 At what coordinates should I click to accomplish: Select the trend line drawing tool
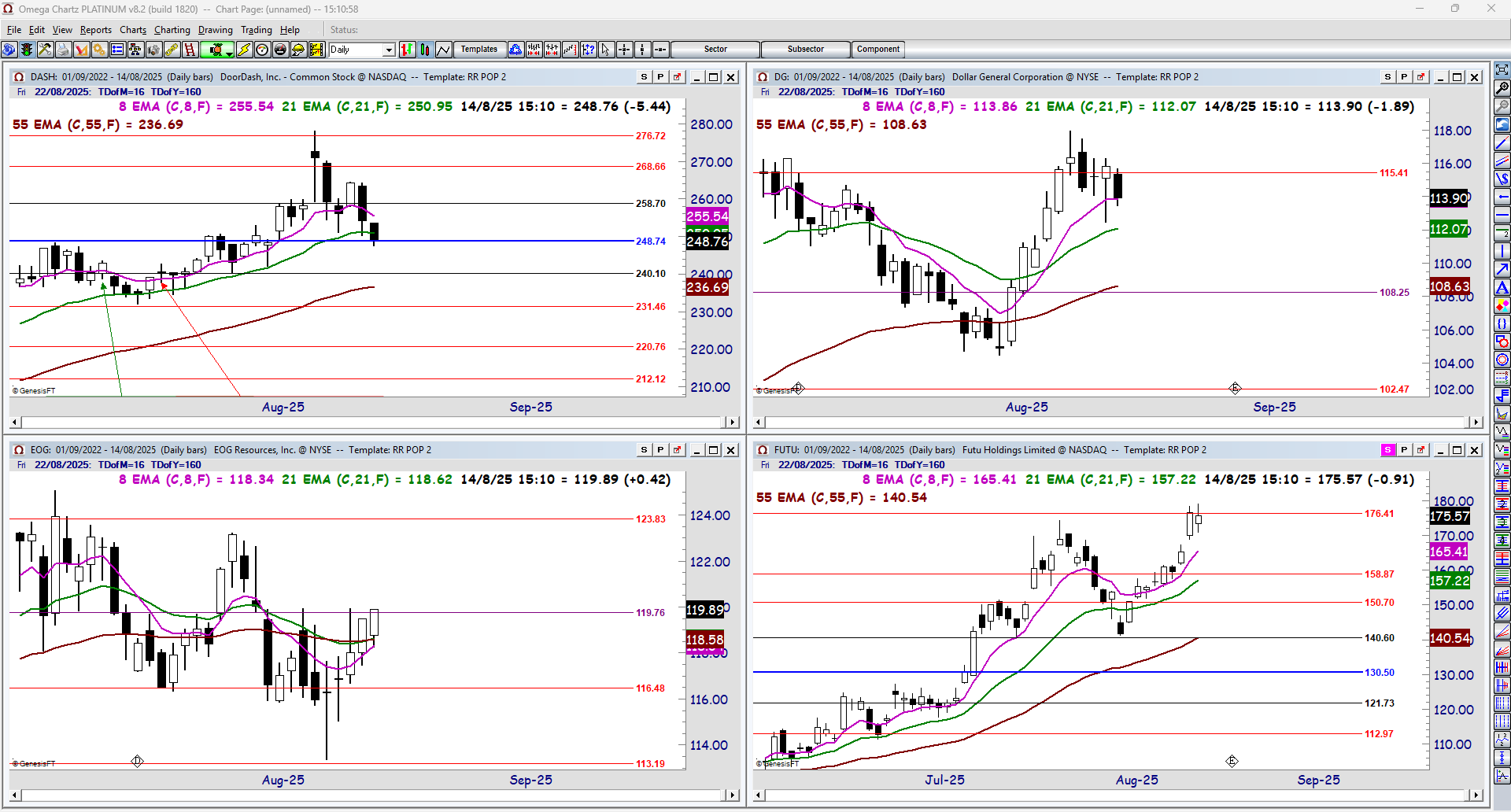(x=1502, y=143)
